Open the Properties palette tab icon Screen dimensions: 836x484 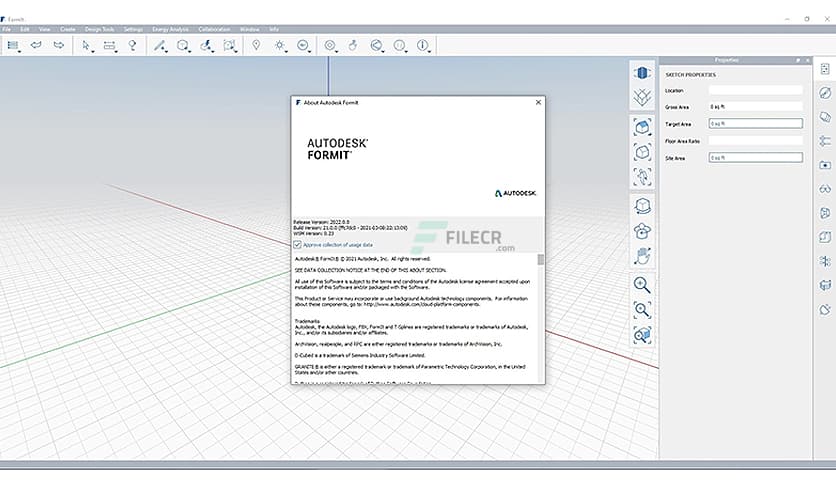(825, 69)
